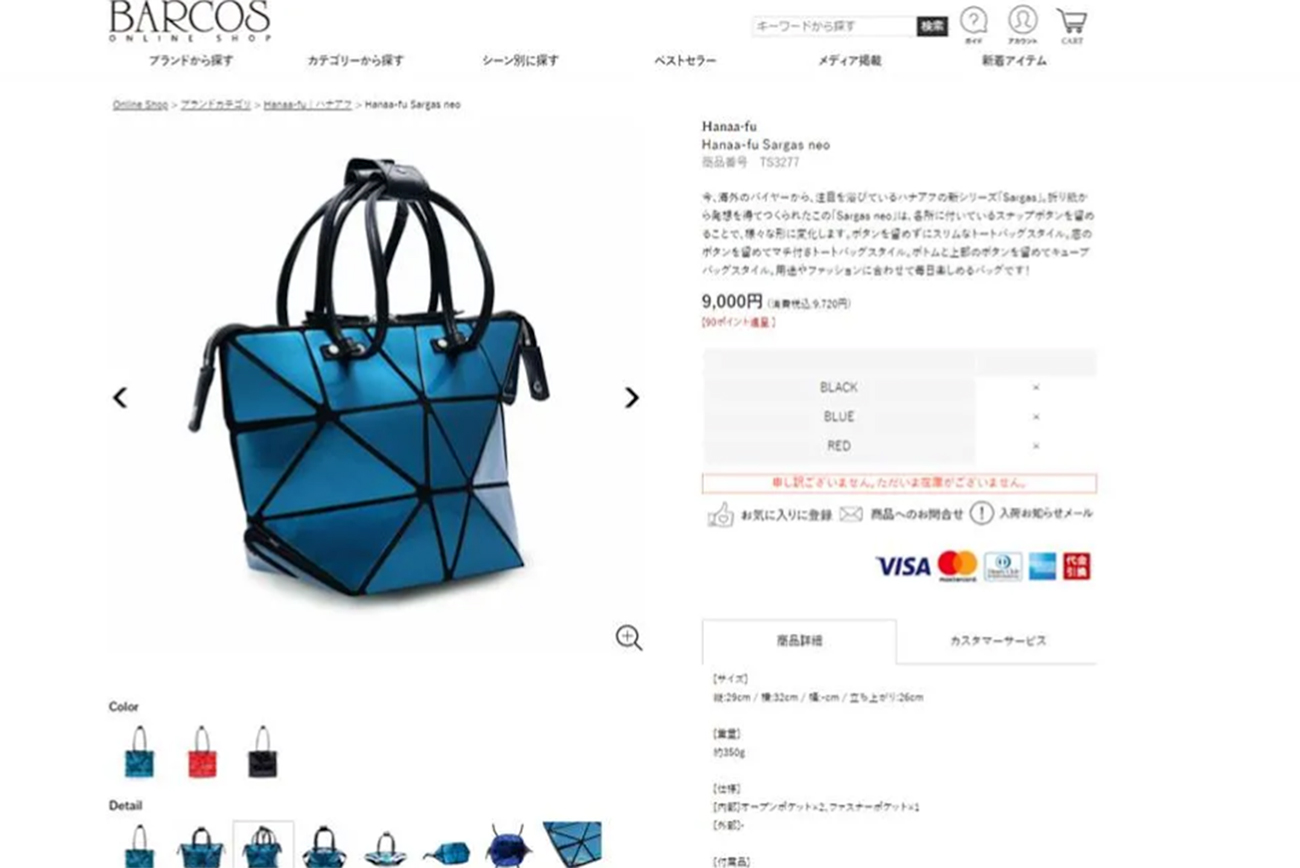1300x868 pixels.
Task: Click the thumbs-up favorite icon
Action: click(720, 515)
